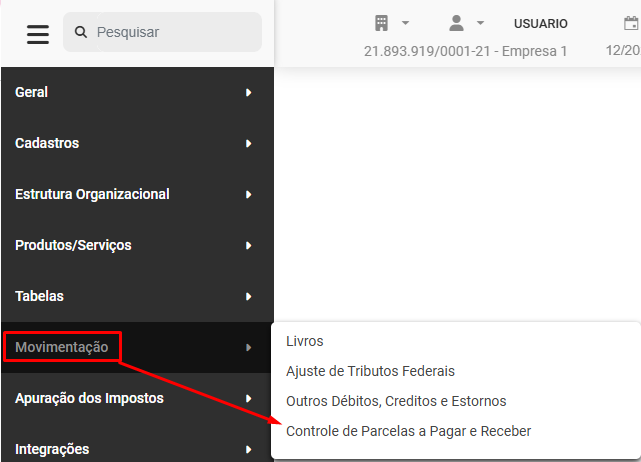Open Controle de Parcelas a Pagar e Receber
The width and height of the screenshot is (641, 462).
click(x=408, y=431)
